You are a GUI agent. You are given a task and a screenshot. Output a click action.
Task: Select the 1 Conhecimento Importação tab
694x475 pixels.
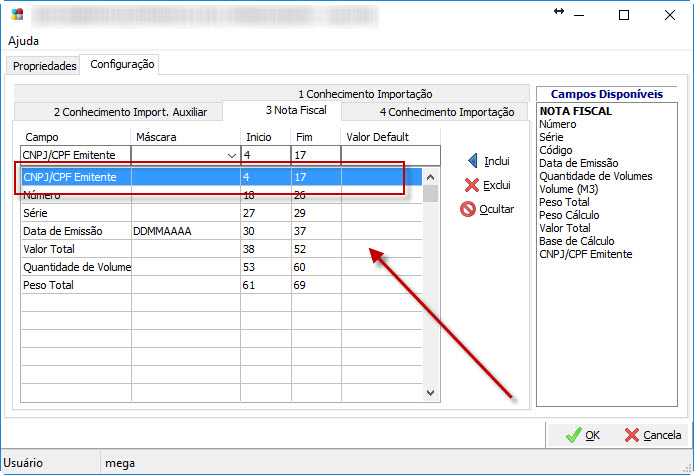(x=364, y=94)
